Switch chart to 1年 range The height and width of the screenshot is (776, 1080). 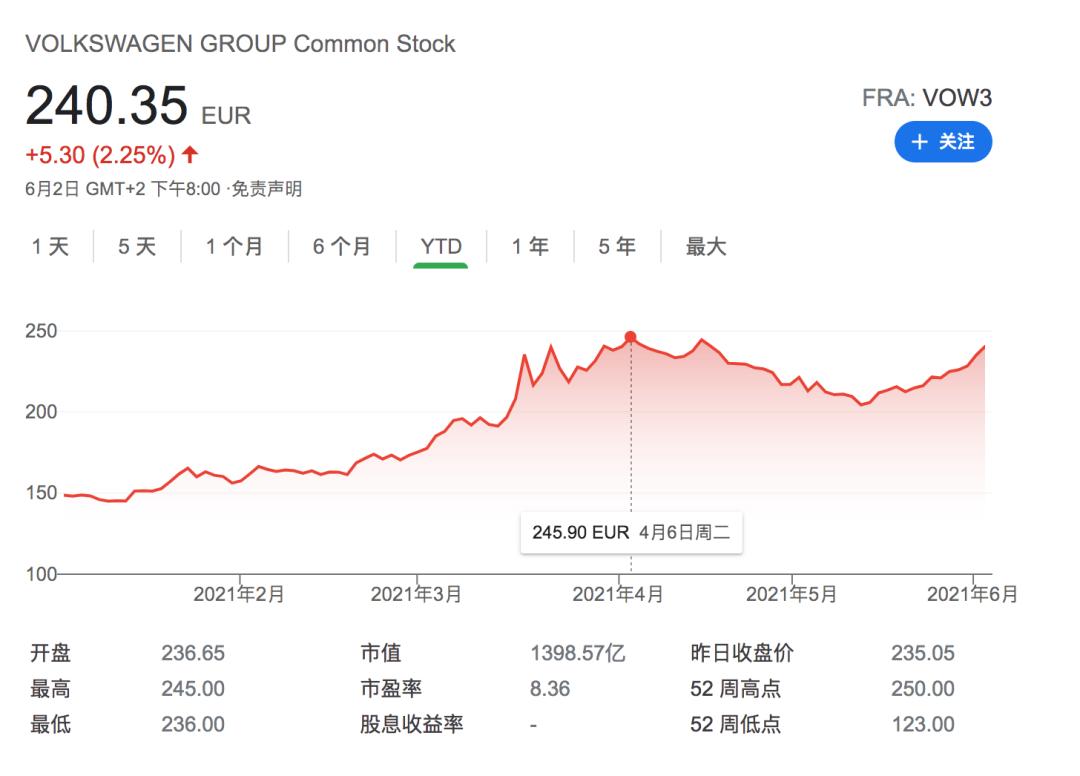(x=530, y=246)
